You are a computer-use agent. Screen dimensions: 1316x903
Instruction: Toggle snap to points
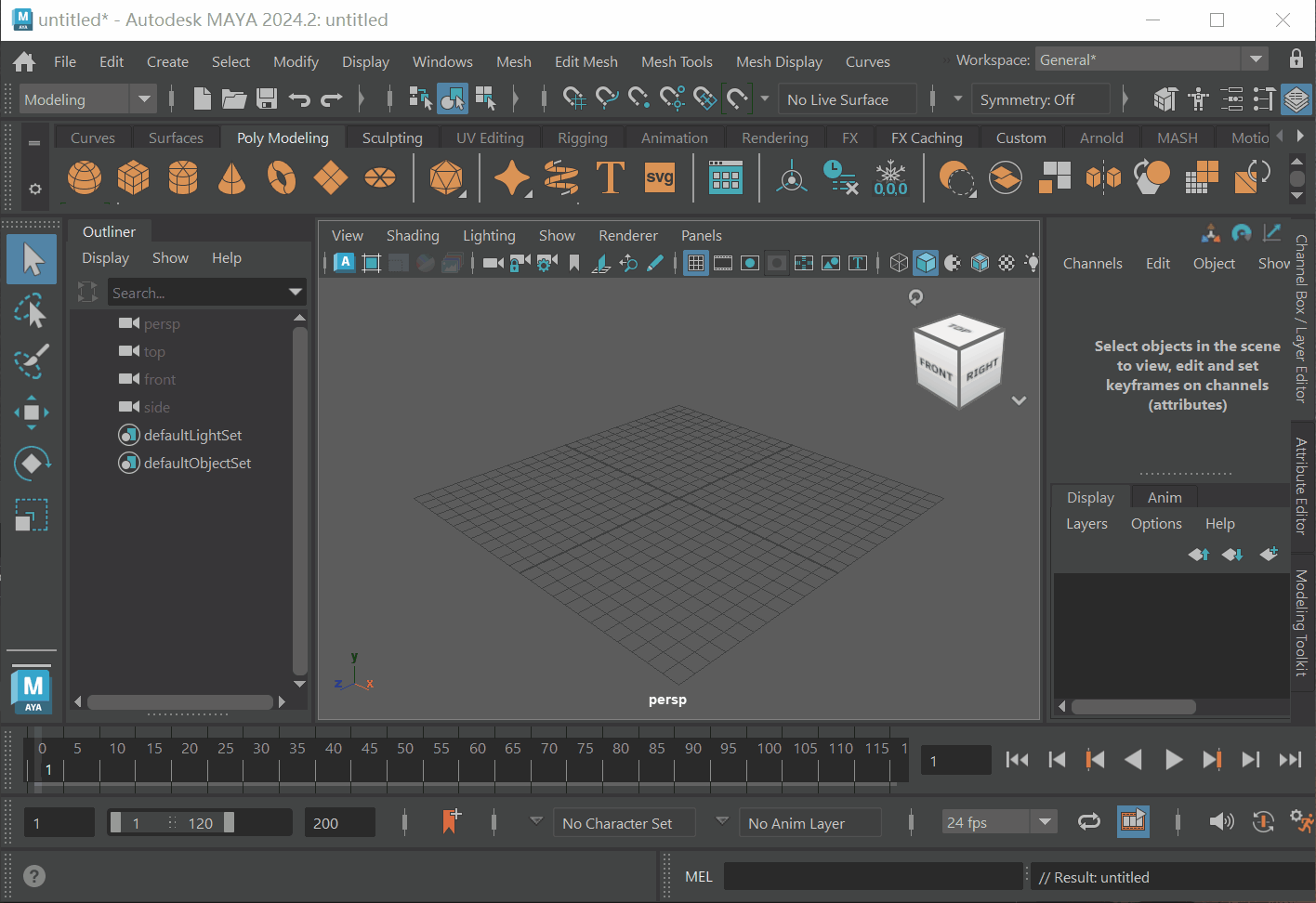click(x=639, y=98)
